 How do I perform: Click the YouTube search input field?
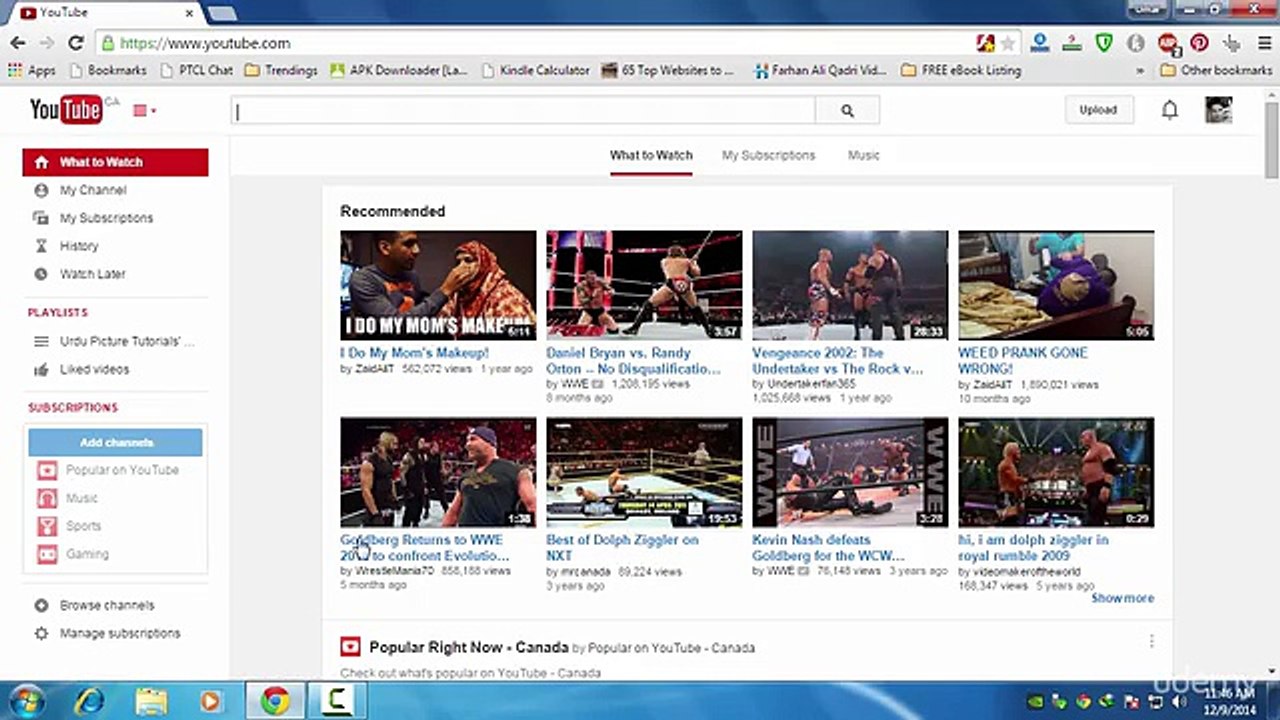(523, 111)
